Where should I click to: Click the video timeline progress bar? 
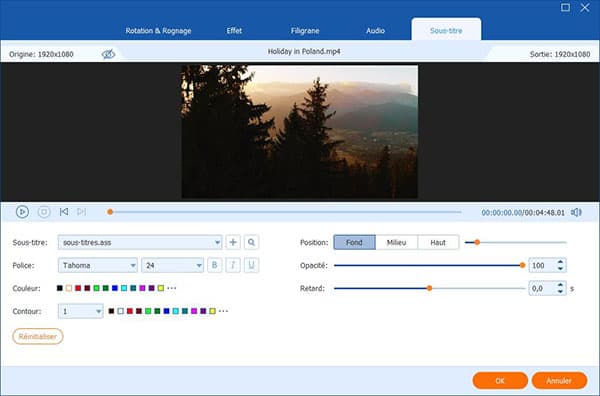tap(285, 212)
